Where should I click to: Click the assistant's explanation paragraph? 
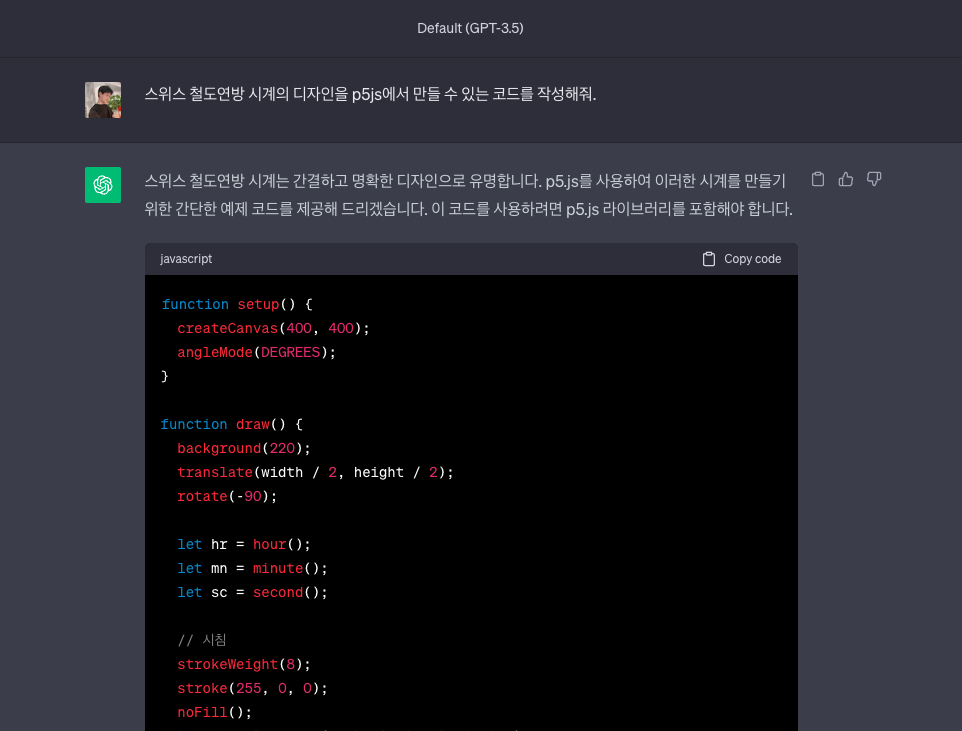tap(466, 193)
